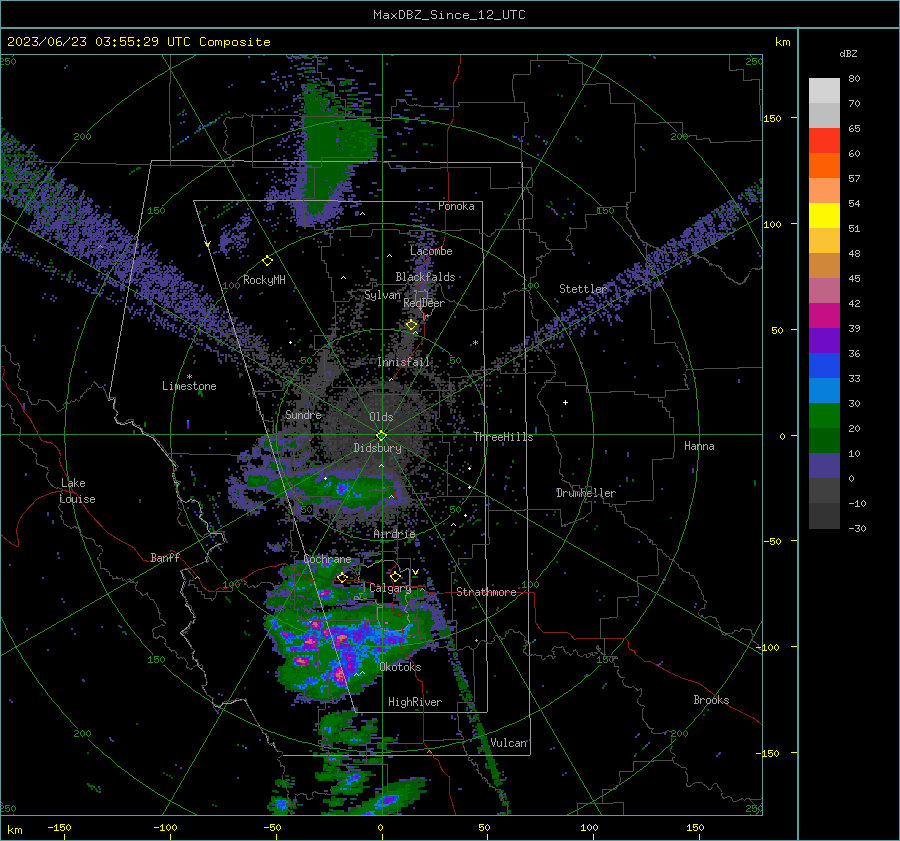This screenshot has width=900, height=841.
Task: Click the Lake Louise label
Action: (x=77, y=491)
